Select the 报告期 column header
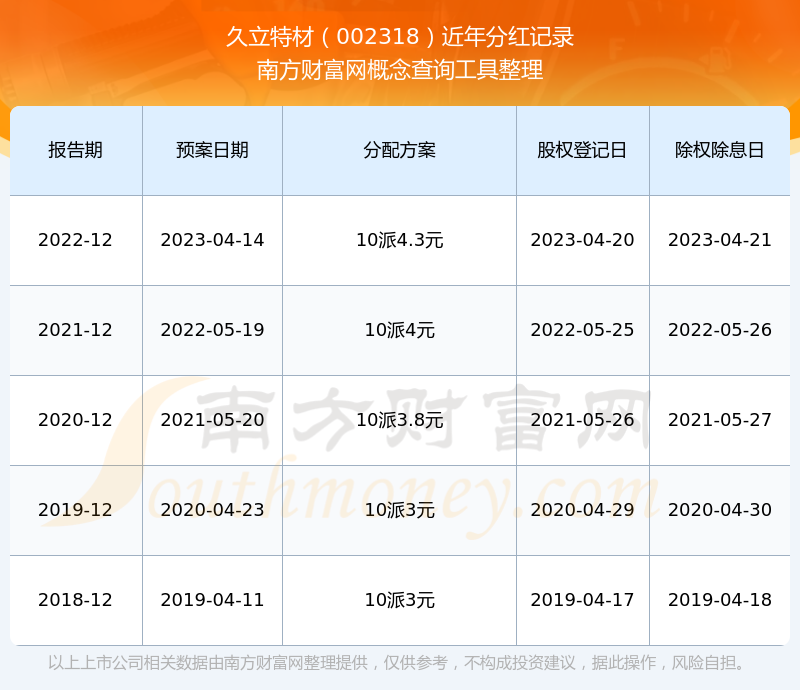The height and width of the screenshot is (690, 800). [x=76, y=150]
